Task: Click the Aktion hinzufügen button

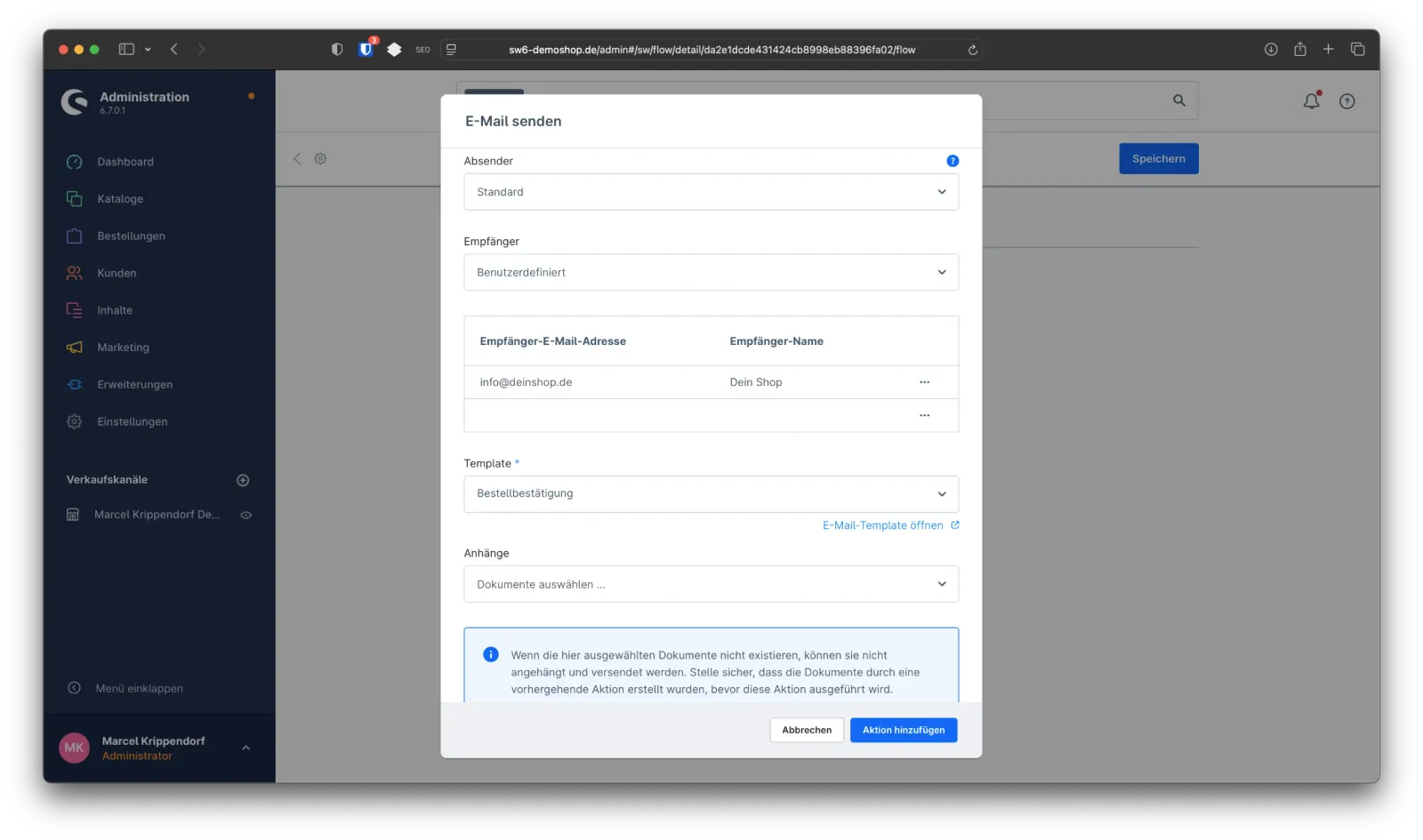Action: pyautogui.click(x=903, y=730)
